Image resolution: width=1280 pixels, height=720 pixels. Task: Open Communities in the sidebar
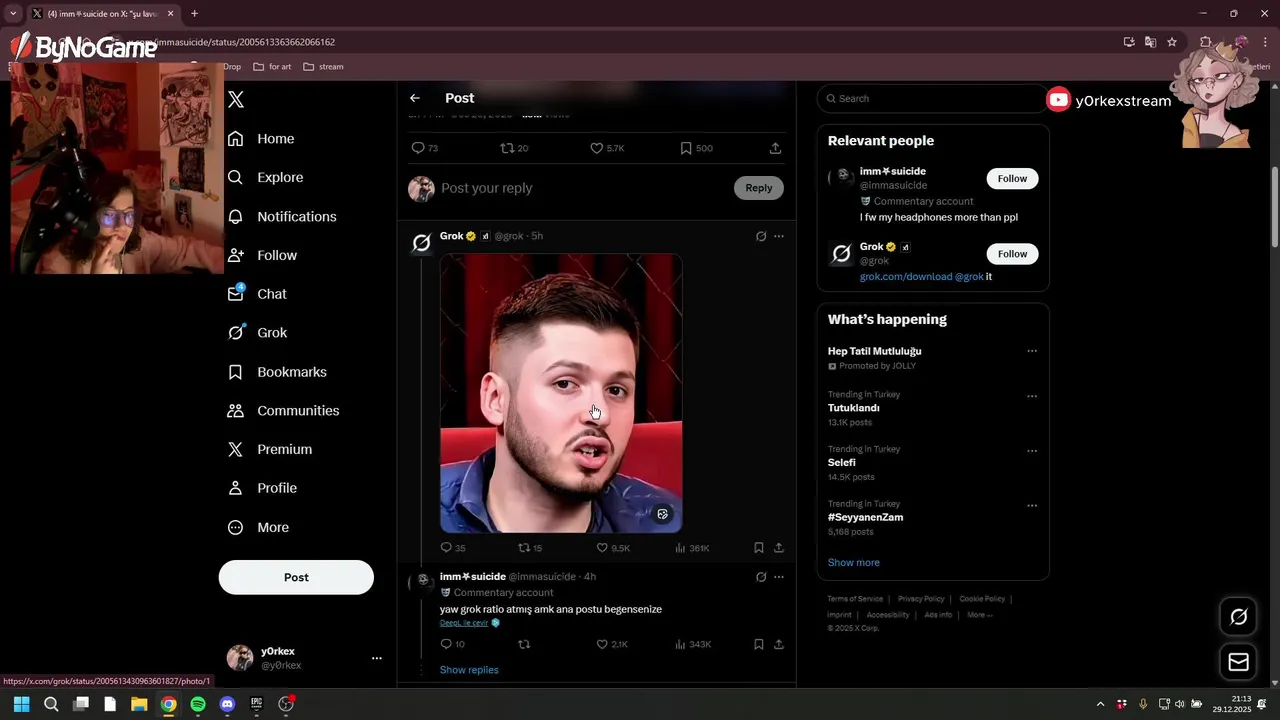click(283, 411)
